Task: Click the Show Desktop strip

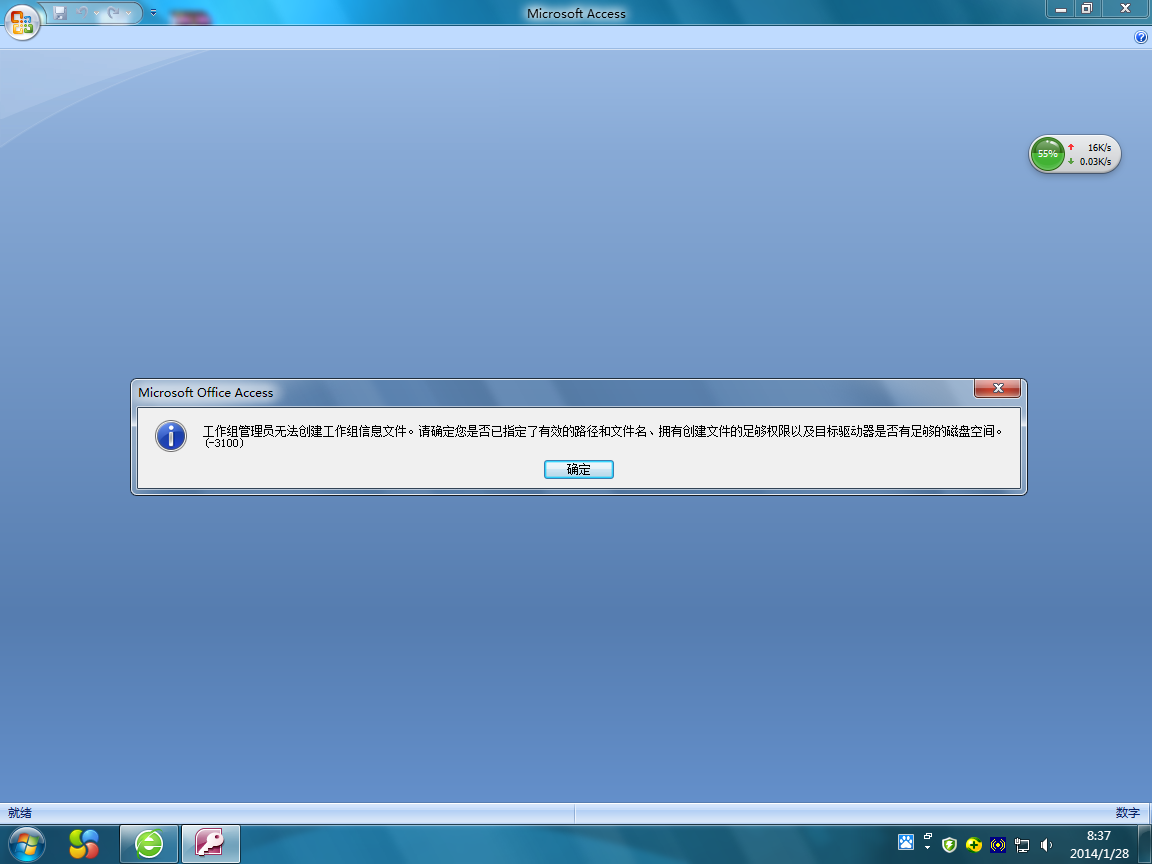Action: (x=1145, y=844)
